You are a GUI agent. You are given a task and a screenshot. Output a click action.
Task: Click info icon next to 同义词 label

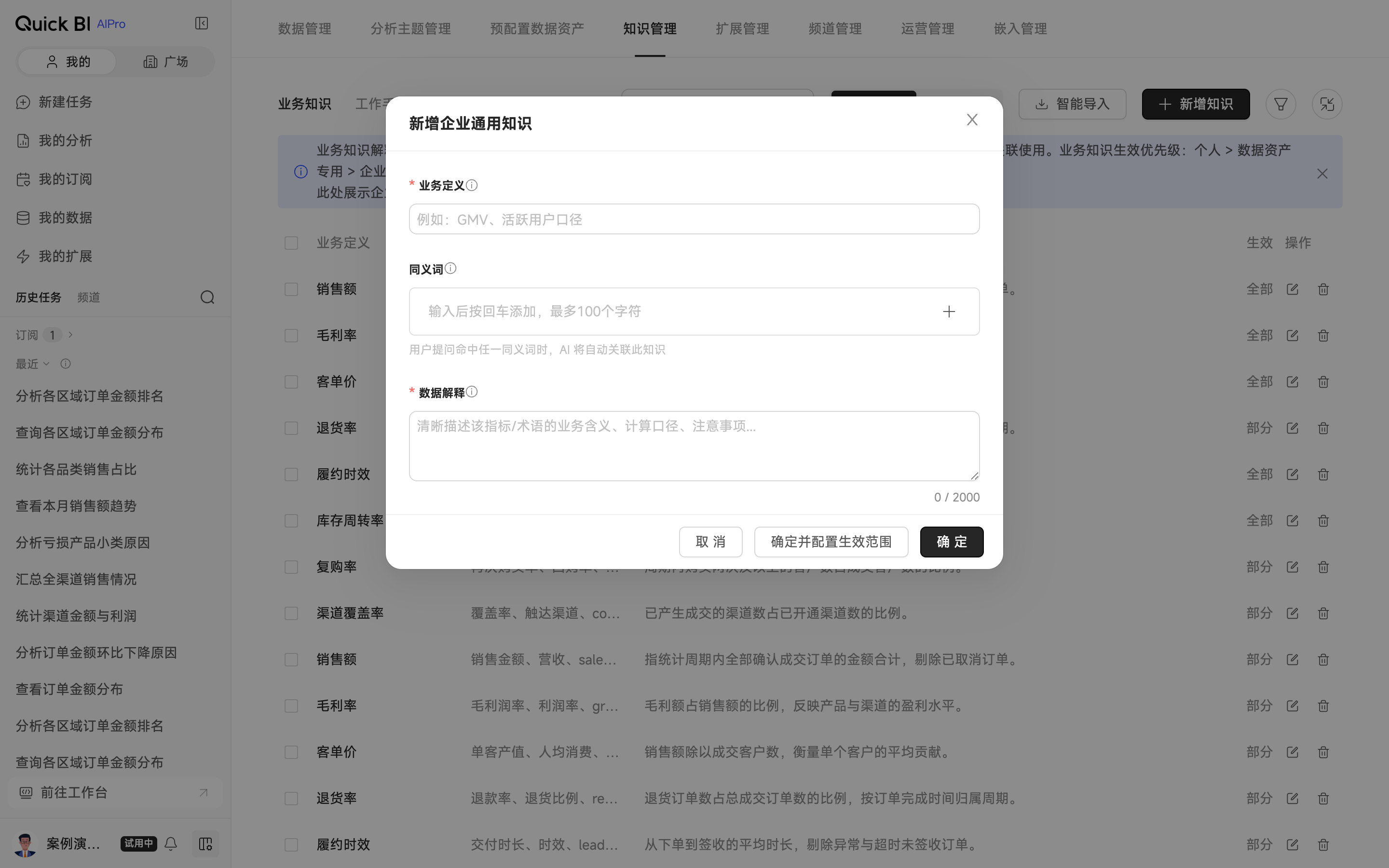(x=450, y=269)
